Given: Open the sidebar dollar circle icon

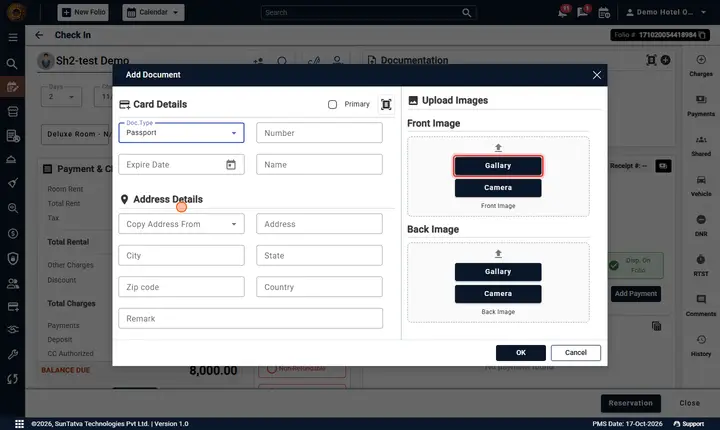Looking at the screenshot, I should coord(13,233).
